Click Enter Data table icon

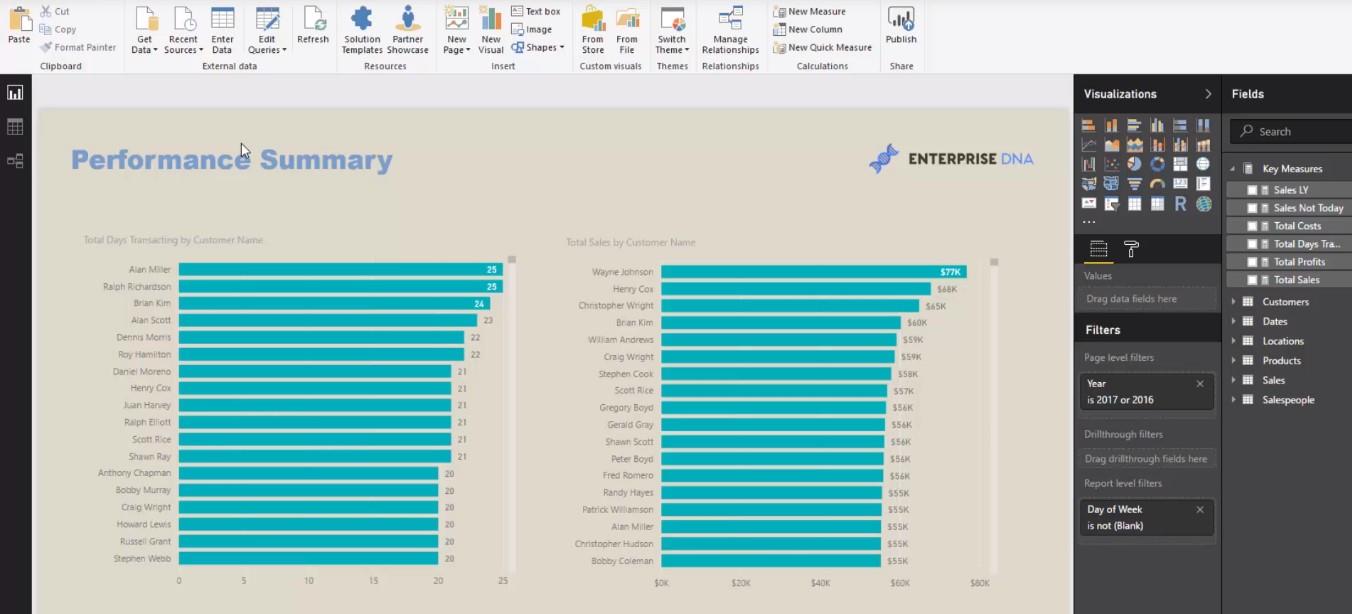[x=222, y=18]
